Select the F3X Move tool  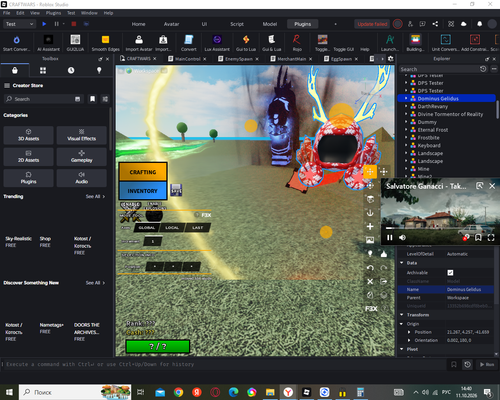pos(370,172)
